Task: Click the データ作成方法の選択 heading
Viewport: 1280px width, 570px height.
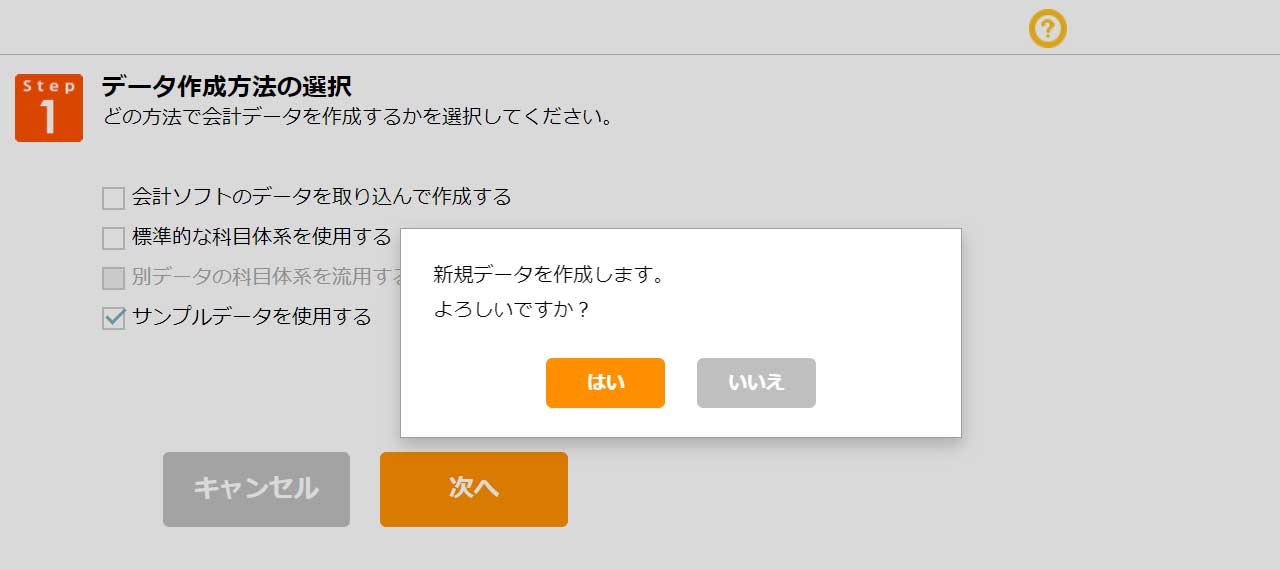Action: click(226, 86)
